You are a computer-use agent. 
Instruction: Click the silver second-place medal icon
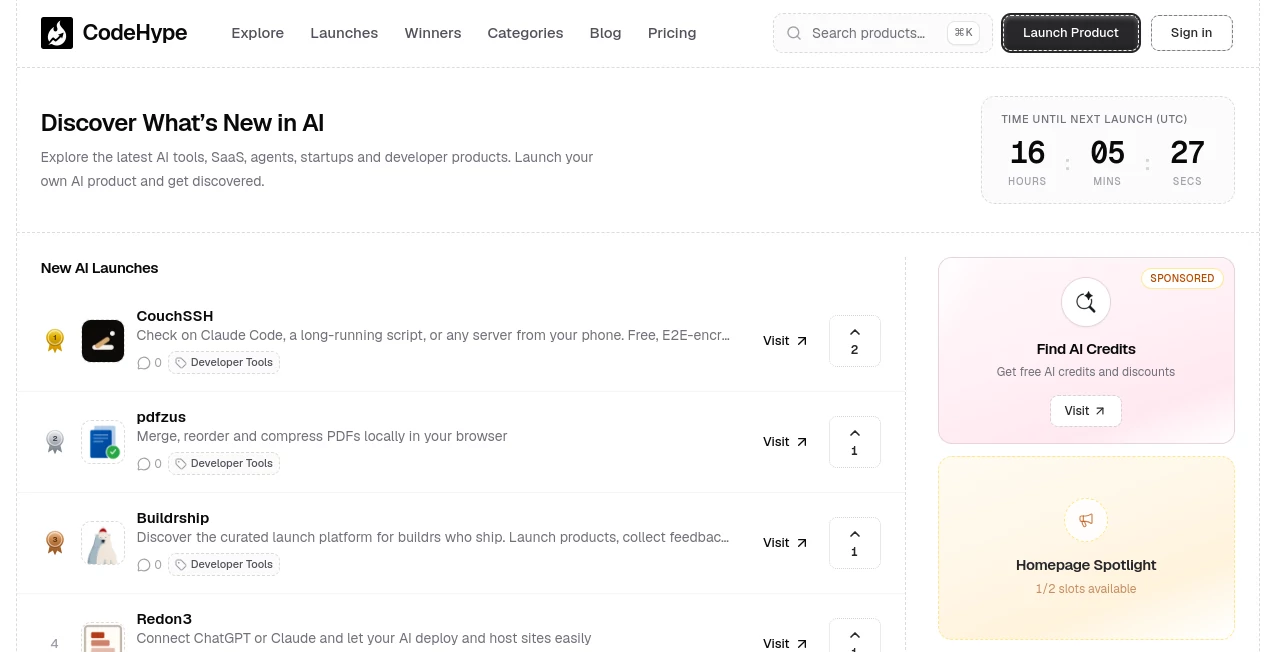click(55, 442)
